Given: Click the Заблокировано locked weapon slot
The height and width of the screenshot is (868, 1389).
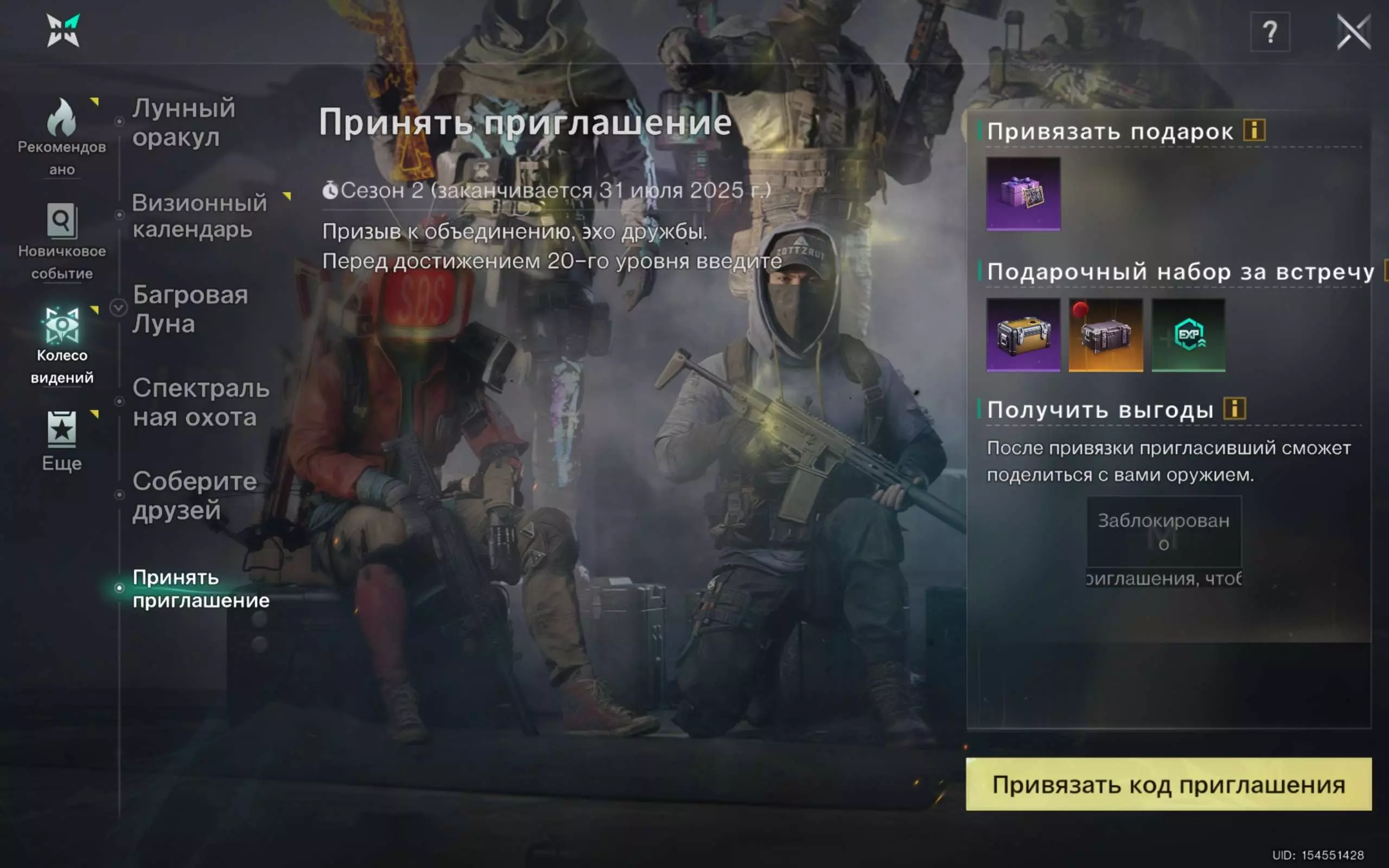Looking at the screenshot, I should (1163, 532).
